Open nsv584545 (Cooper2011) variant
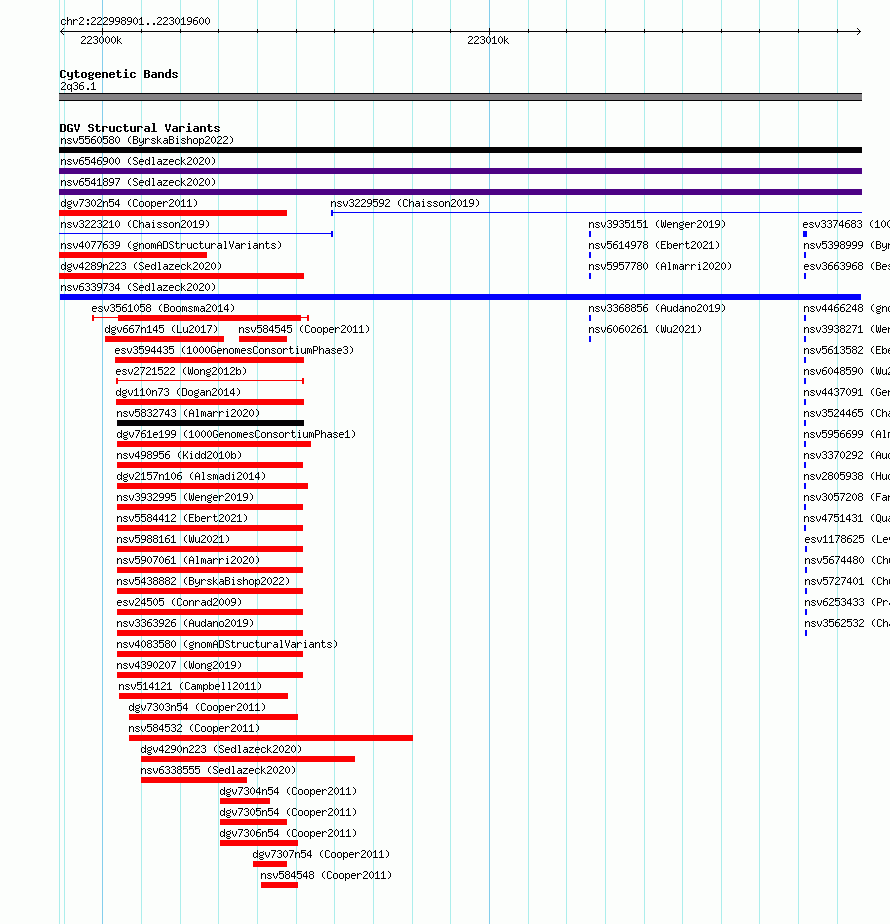 pyautogui.click(x=304, y=329)
